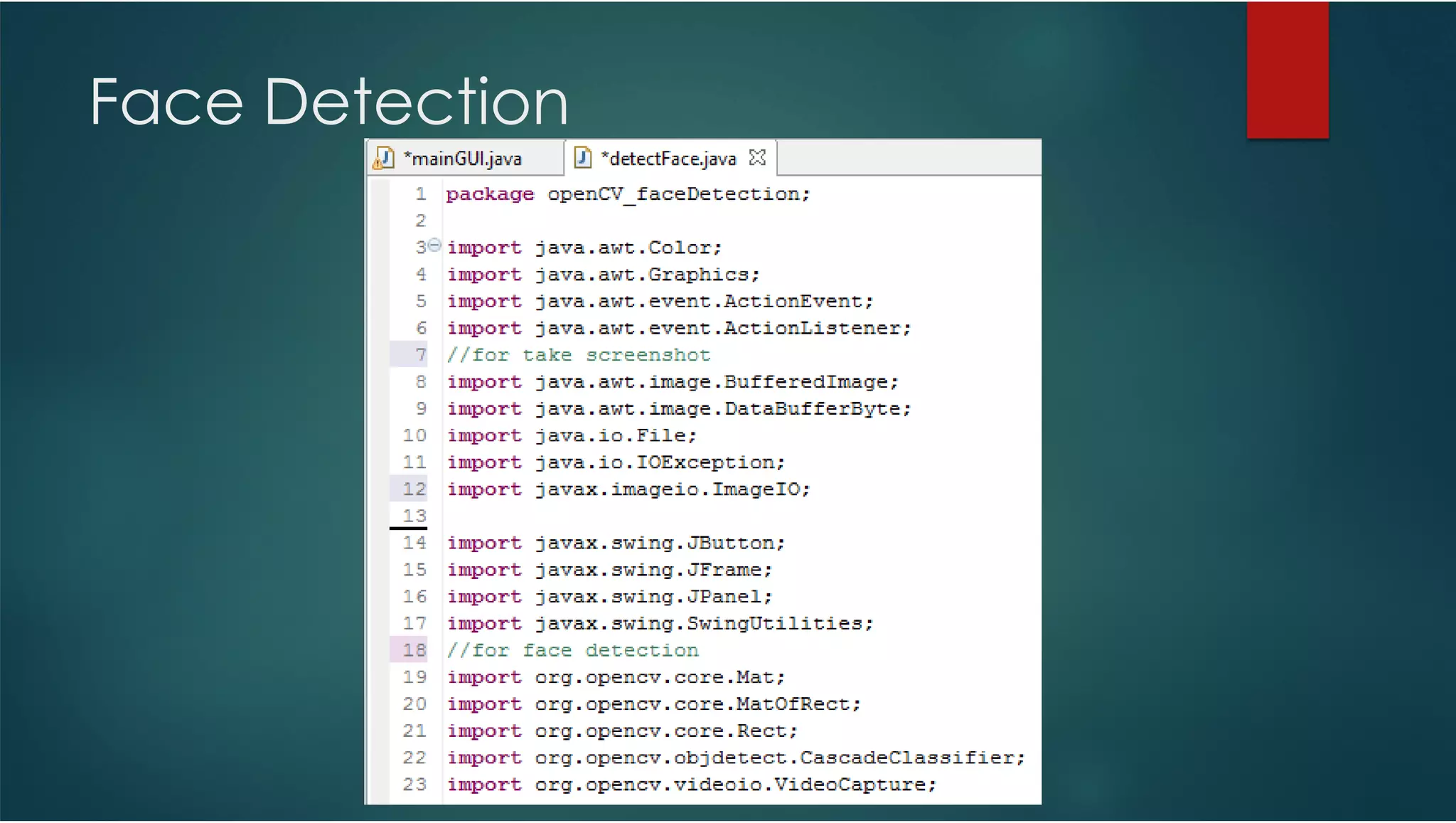Click line number 7 in the gutter
Image resolution: width=1456 pixels, height=823 pixels.
coord(420,355)
